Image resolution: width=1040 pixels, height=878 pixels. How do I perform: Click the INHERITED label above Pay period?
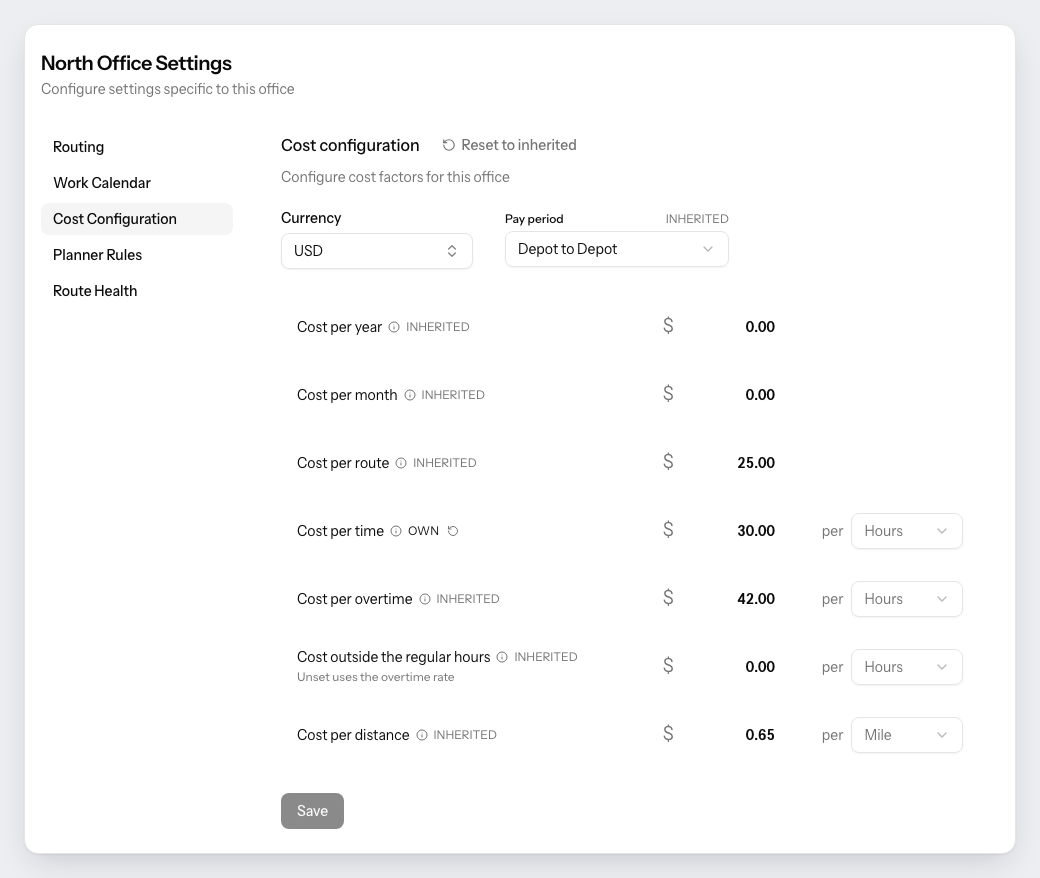tap(697, 219)
